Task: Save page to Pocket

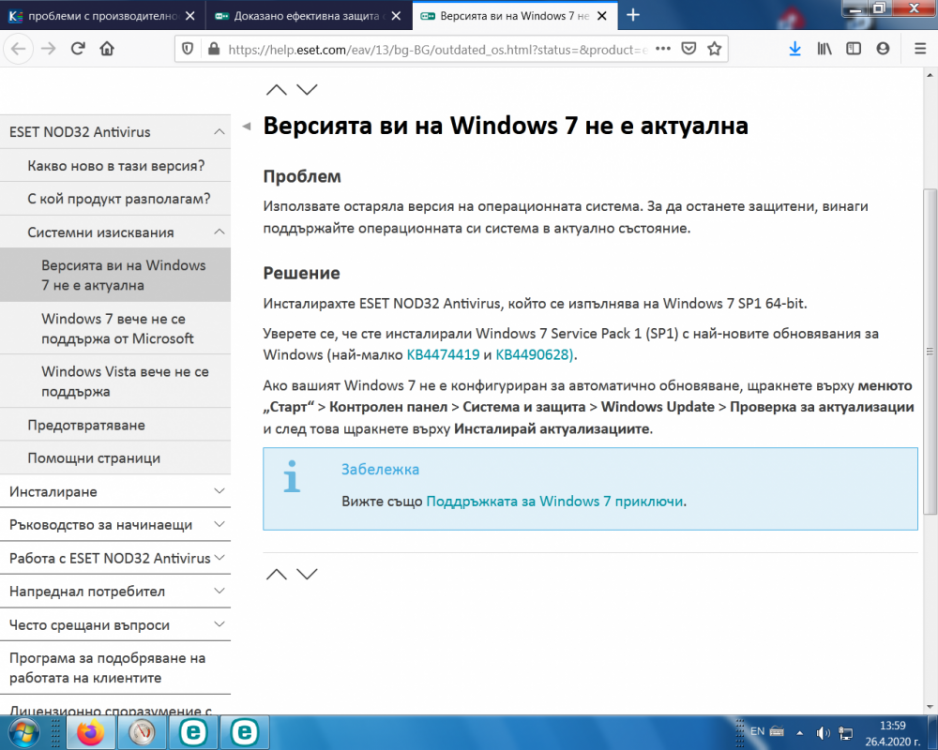Action: [689, 49]
